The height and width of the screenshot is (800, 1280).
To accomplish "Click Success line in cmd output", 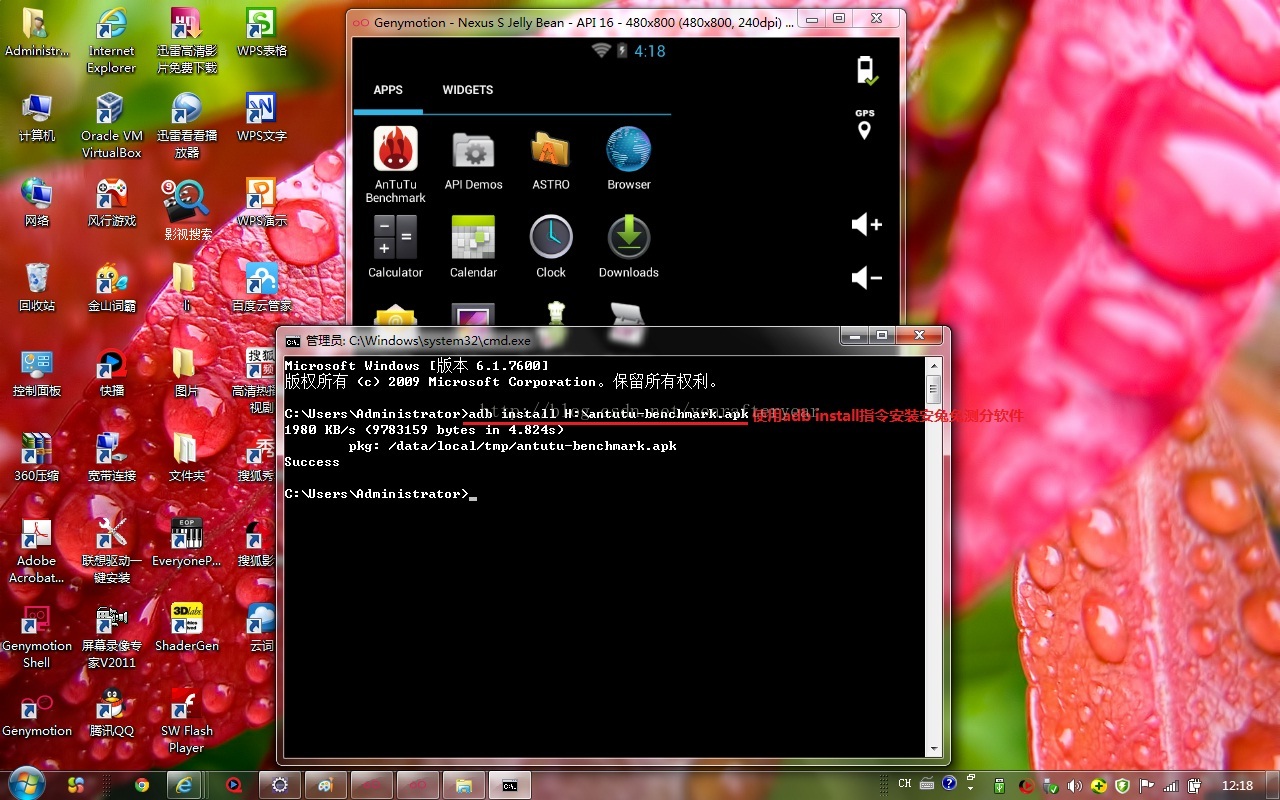I will (x=312, y=462).
